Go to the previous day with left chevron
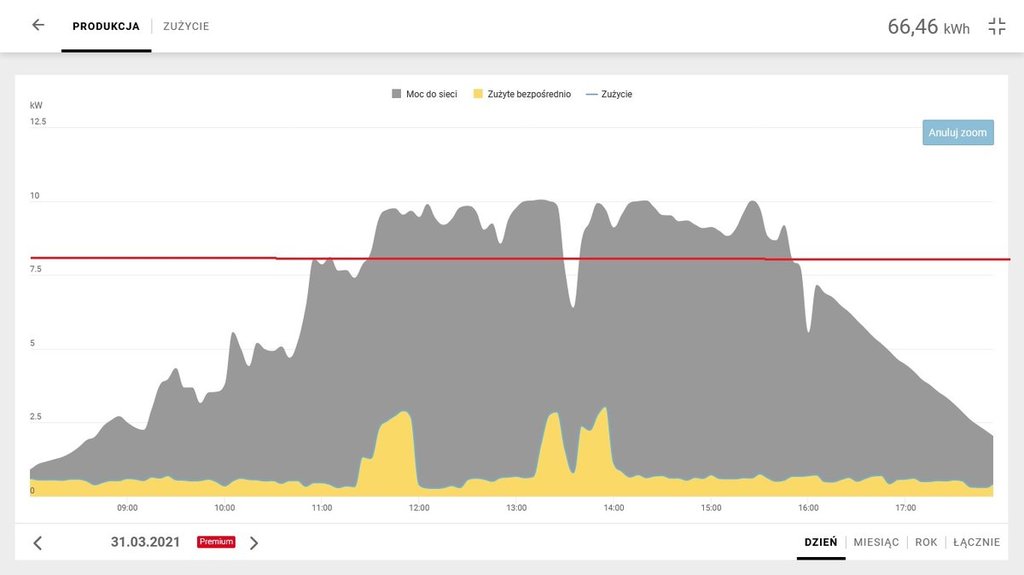The image size is (1024, 575). pos(38,543)
